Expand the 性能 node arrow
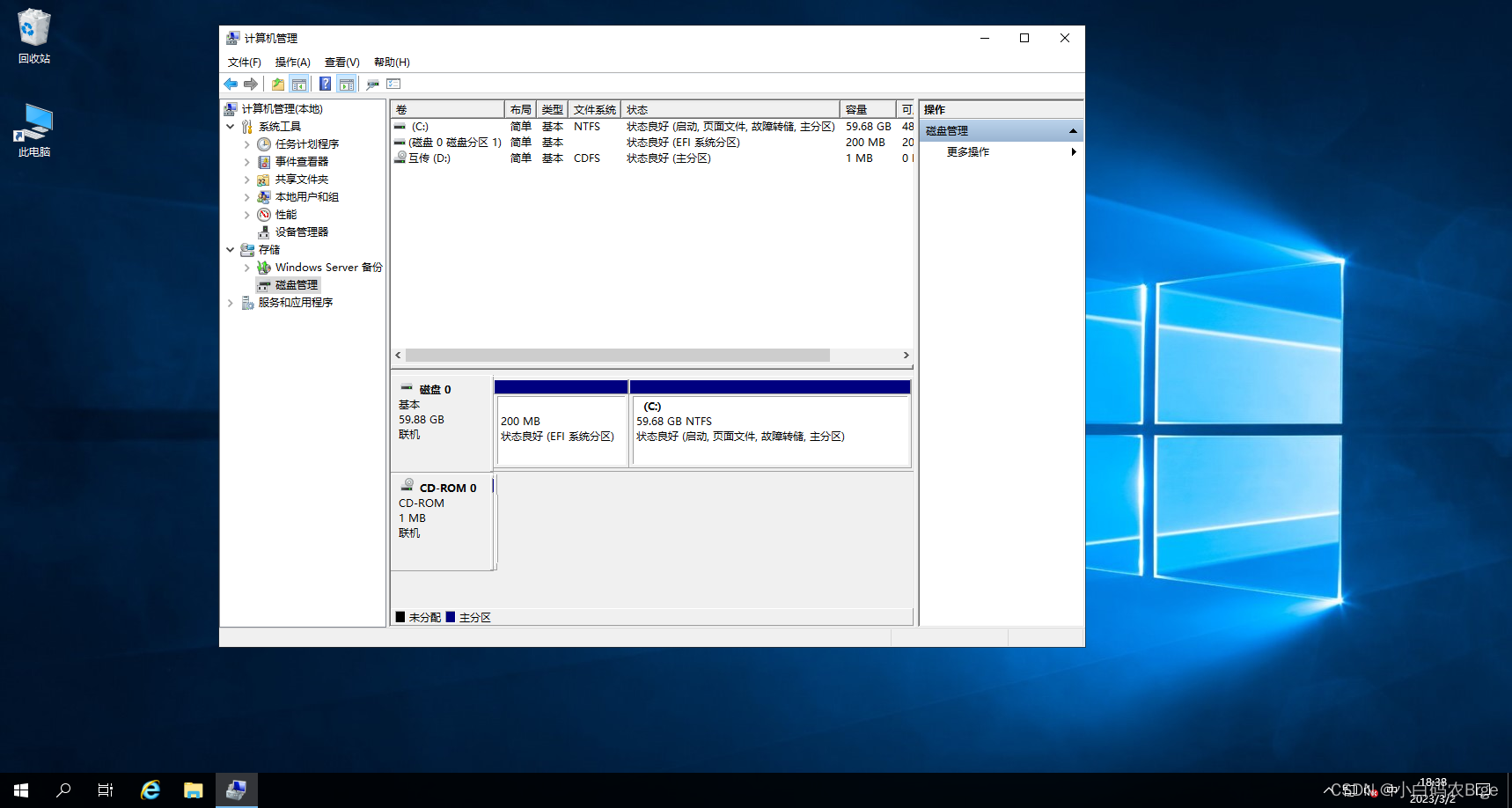 tap(247, 215)
